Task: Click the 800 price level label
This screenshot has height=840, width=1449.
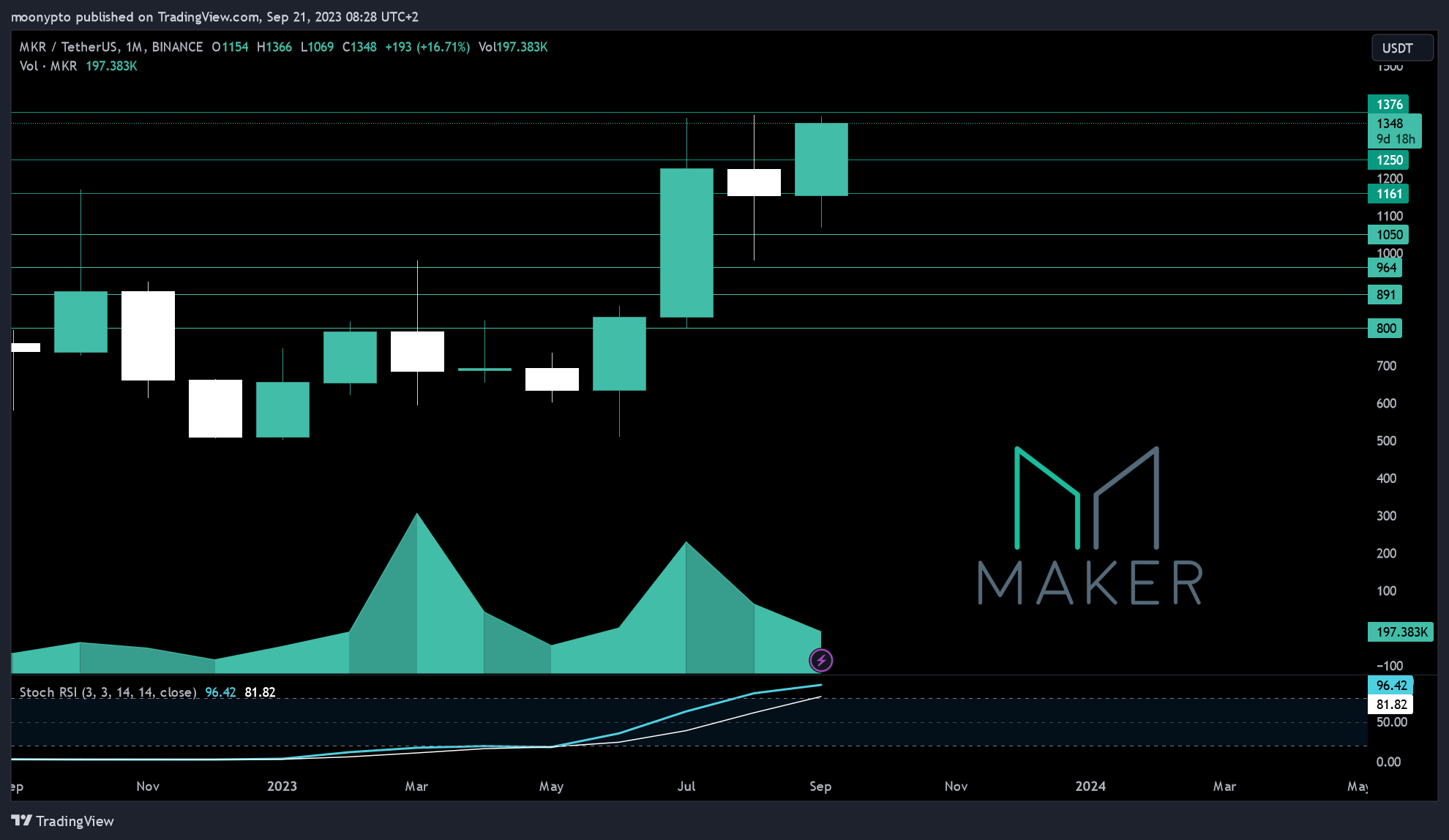Action: point(1385,329)
